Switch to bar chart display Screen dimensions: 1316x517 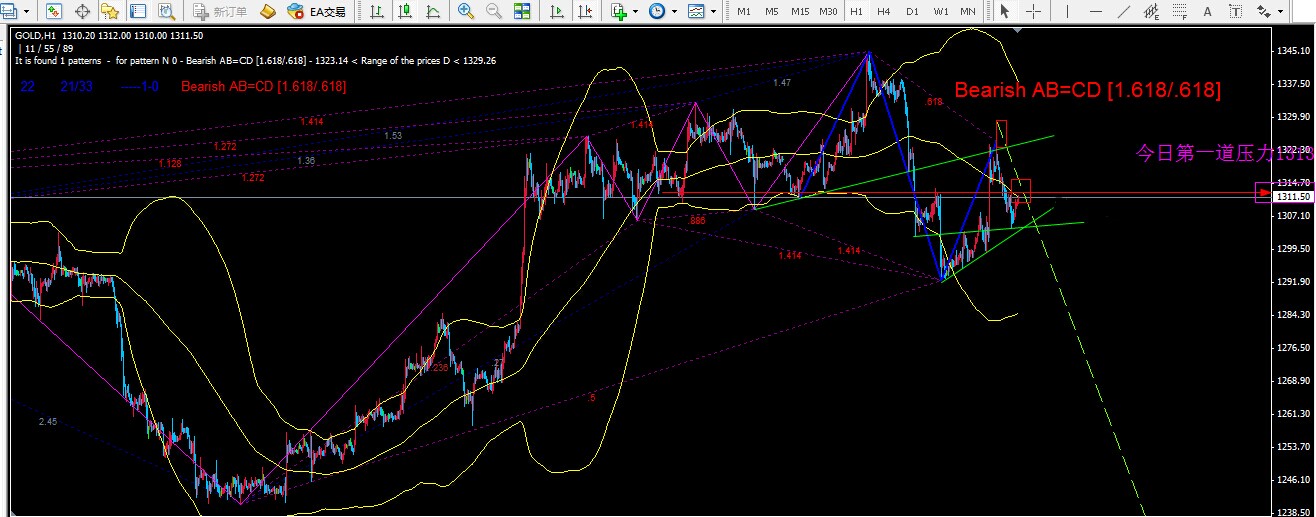[x=377, y=12]
